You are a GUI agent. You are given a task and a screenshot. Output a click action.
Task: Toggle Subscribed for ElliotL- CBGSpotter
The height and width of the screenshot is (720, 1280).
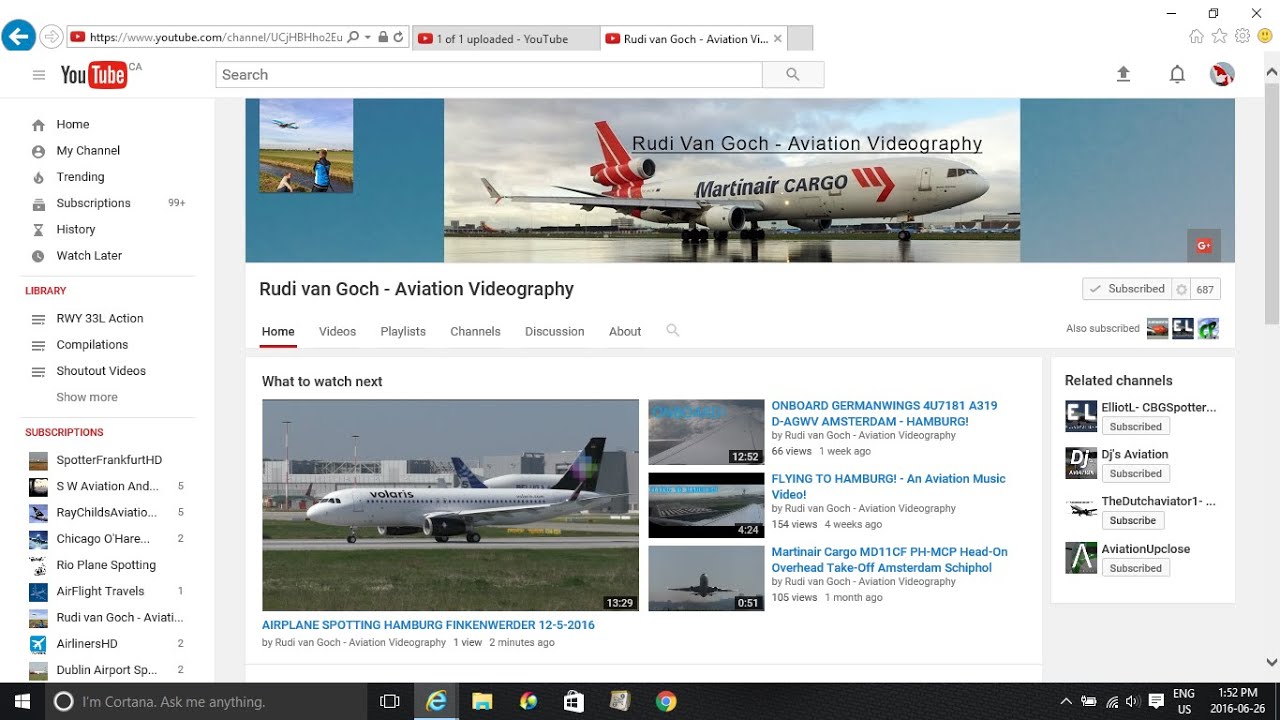point(1135,427)
